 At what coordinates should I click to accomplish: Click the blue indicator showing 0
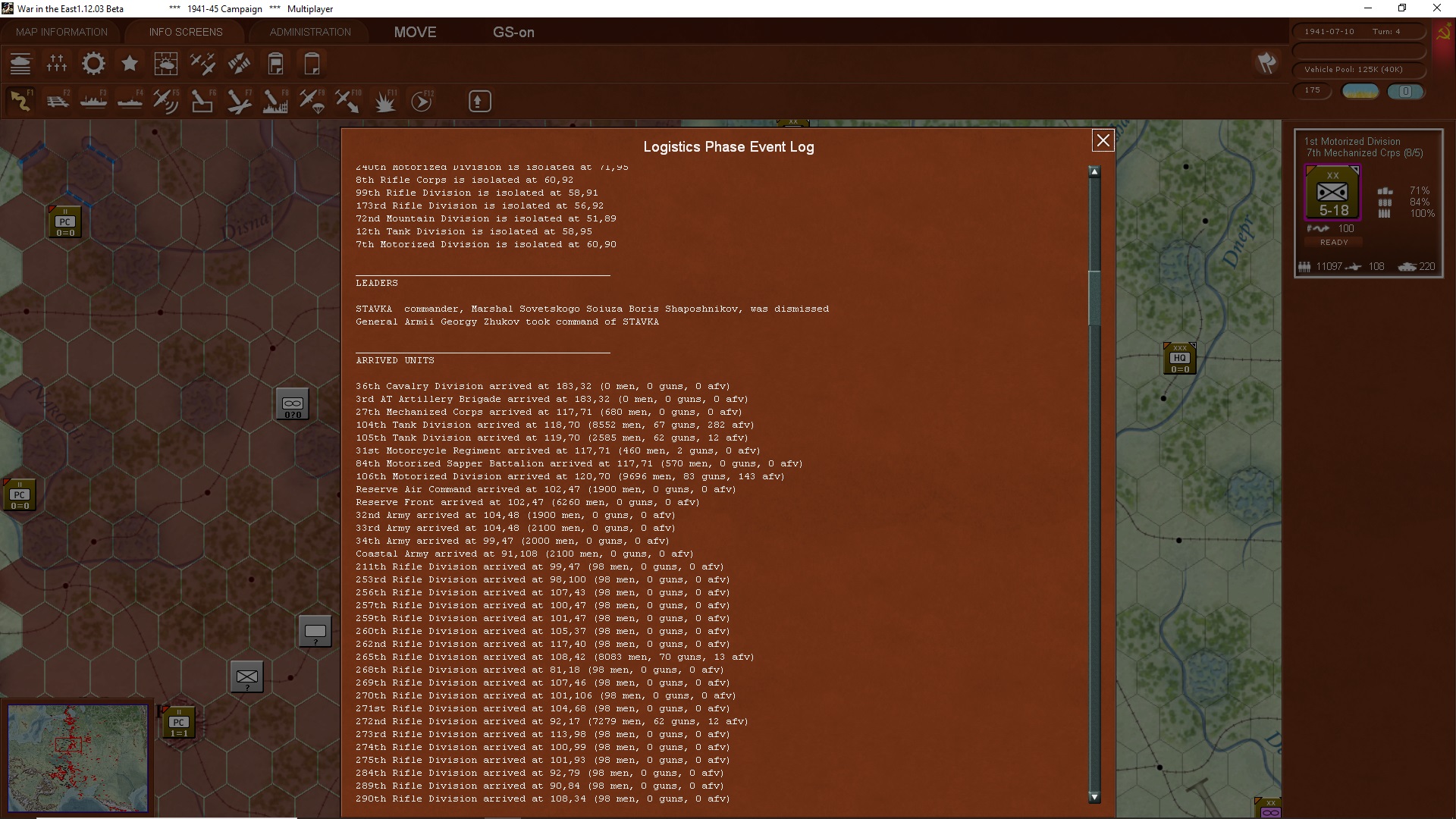coord(1405,91)
